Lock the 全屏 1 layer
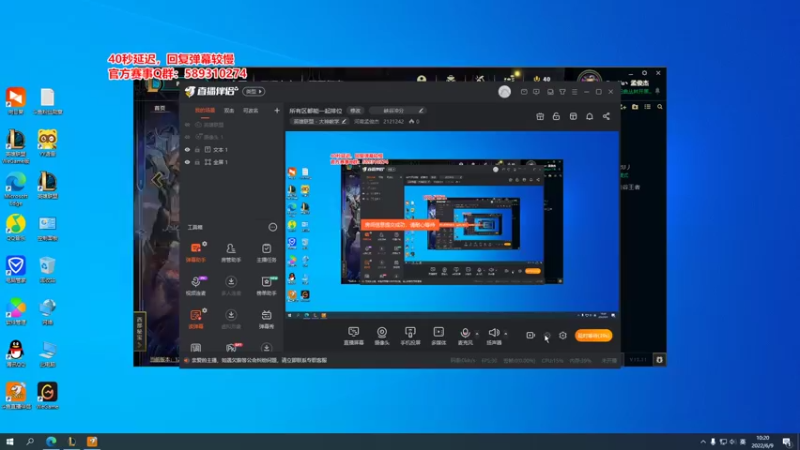The image size is (800, 450). (197, 162)
